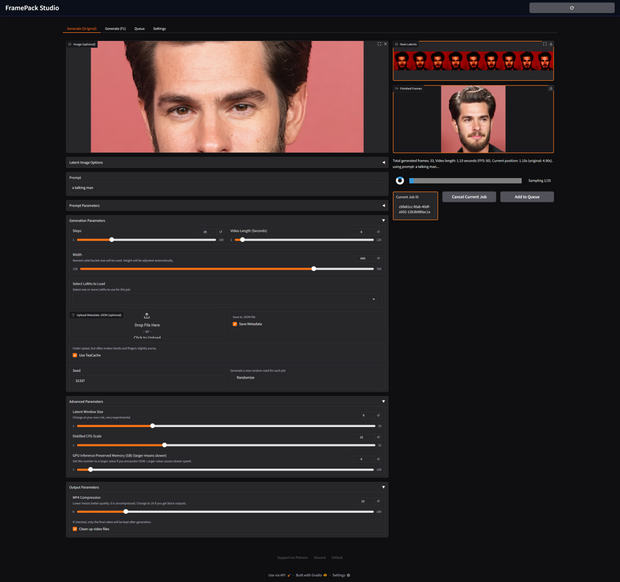Reset the Steps slider value
Screen dimensions: 620x582
click(220, 232)
